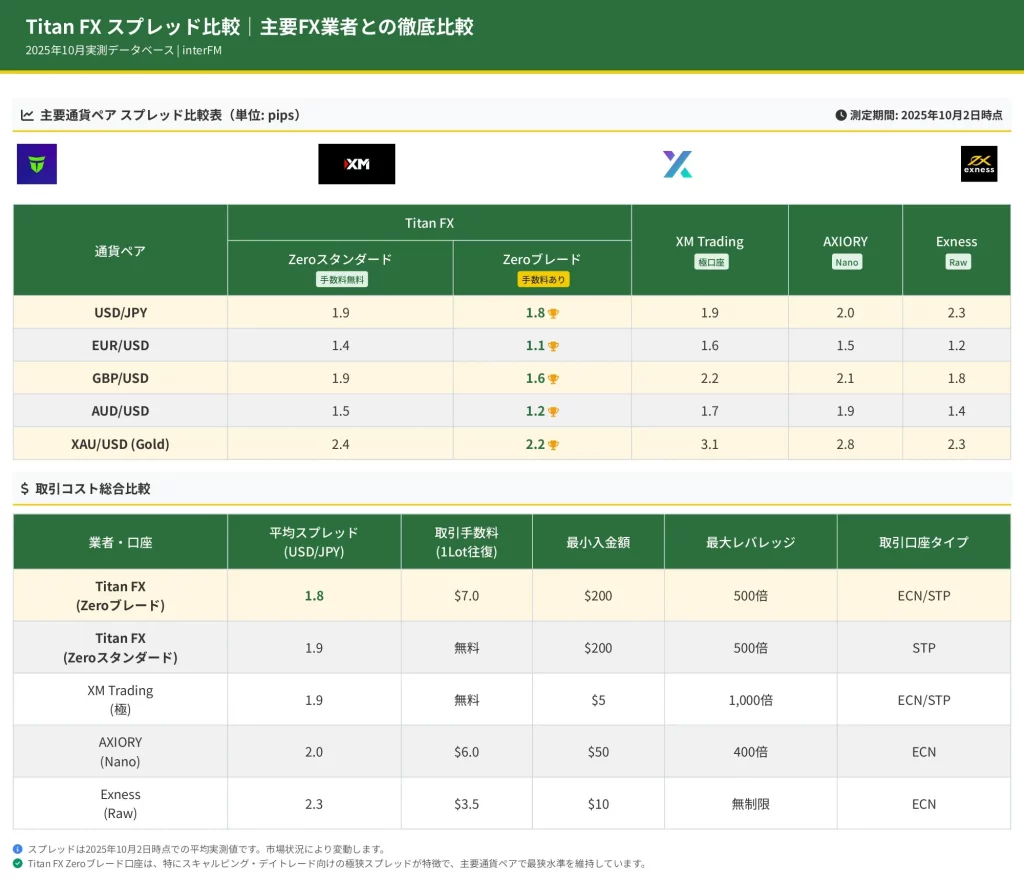The height and width of the screenshot is (883, 1024).
Task: Click the chart icon beside スプレッド比較表 heading
Action: point(27,116)
